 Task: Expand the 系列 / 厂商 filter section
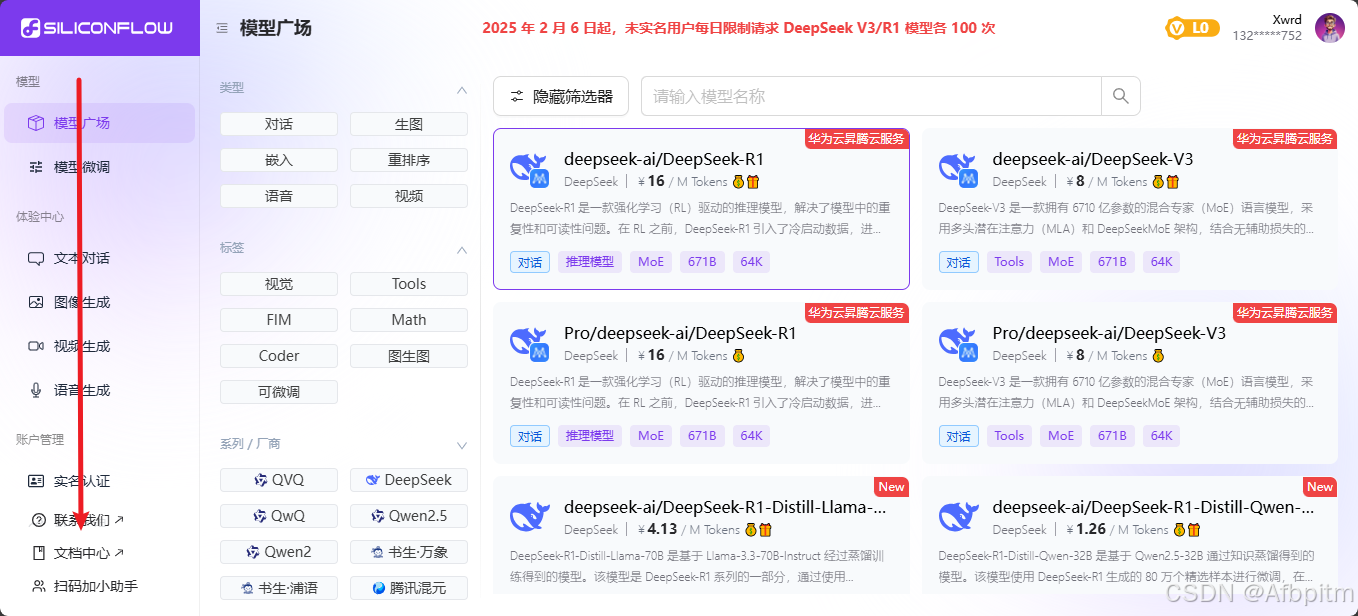point(462,445)
